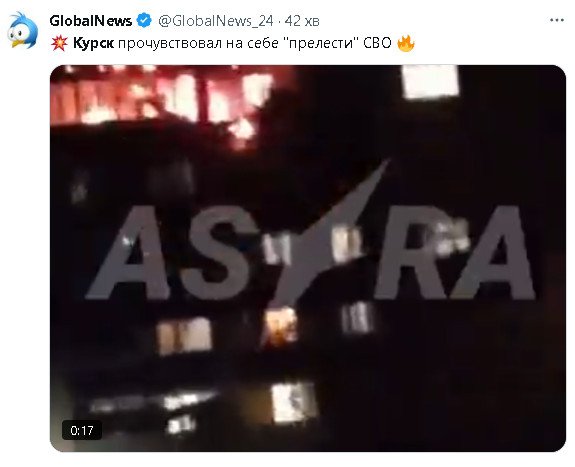Click the orange-glowing window below the ASTRA watermark
Image resolution: width=575 pixels, height=467 pixels.
coord(281,326)
